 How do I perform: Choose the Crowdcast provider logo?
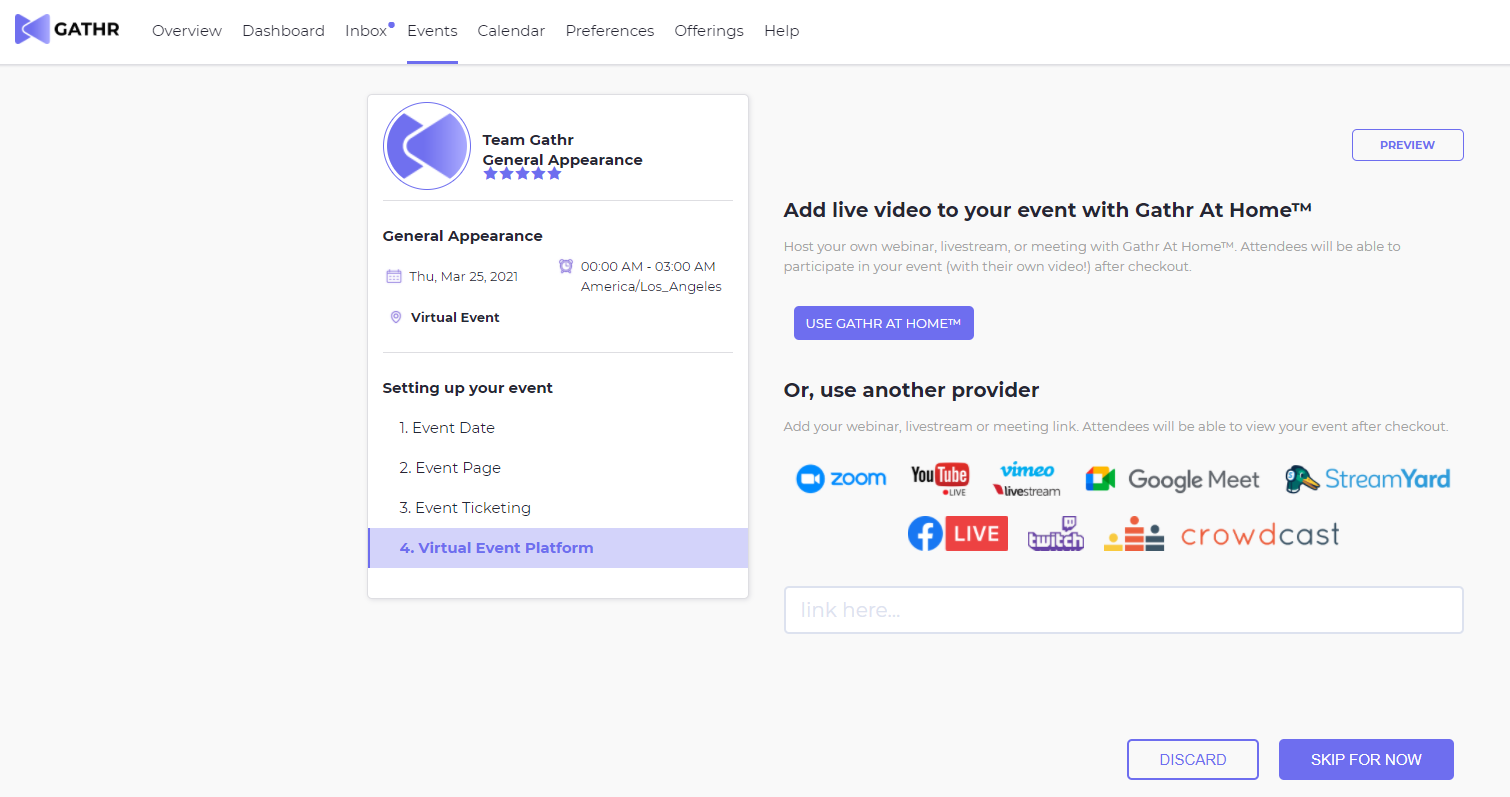1222,534
